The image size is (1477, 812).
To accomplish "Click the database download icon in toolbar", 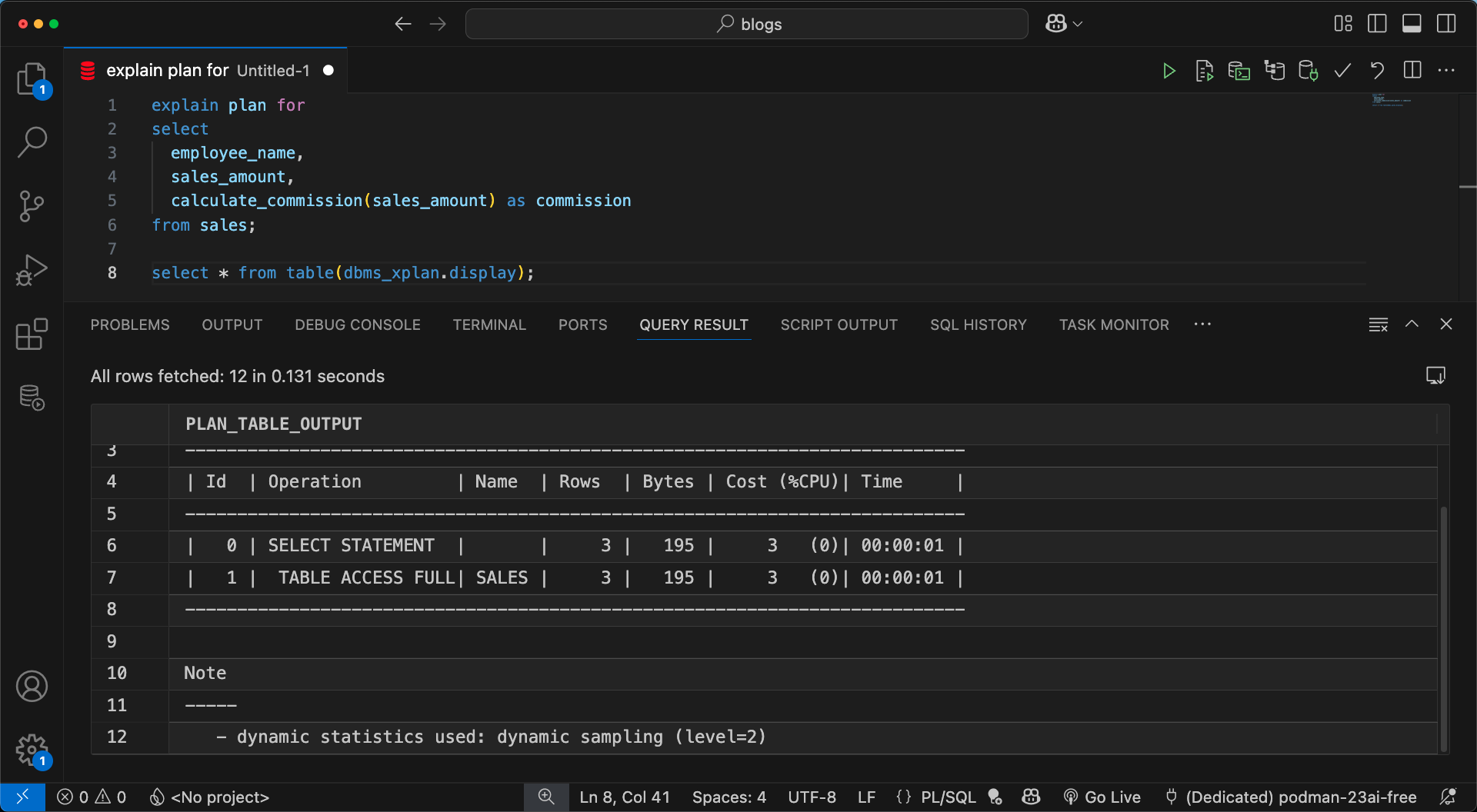I will pyautogui.click(x=1309, y=71).
